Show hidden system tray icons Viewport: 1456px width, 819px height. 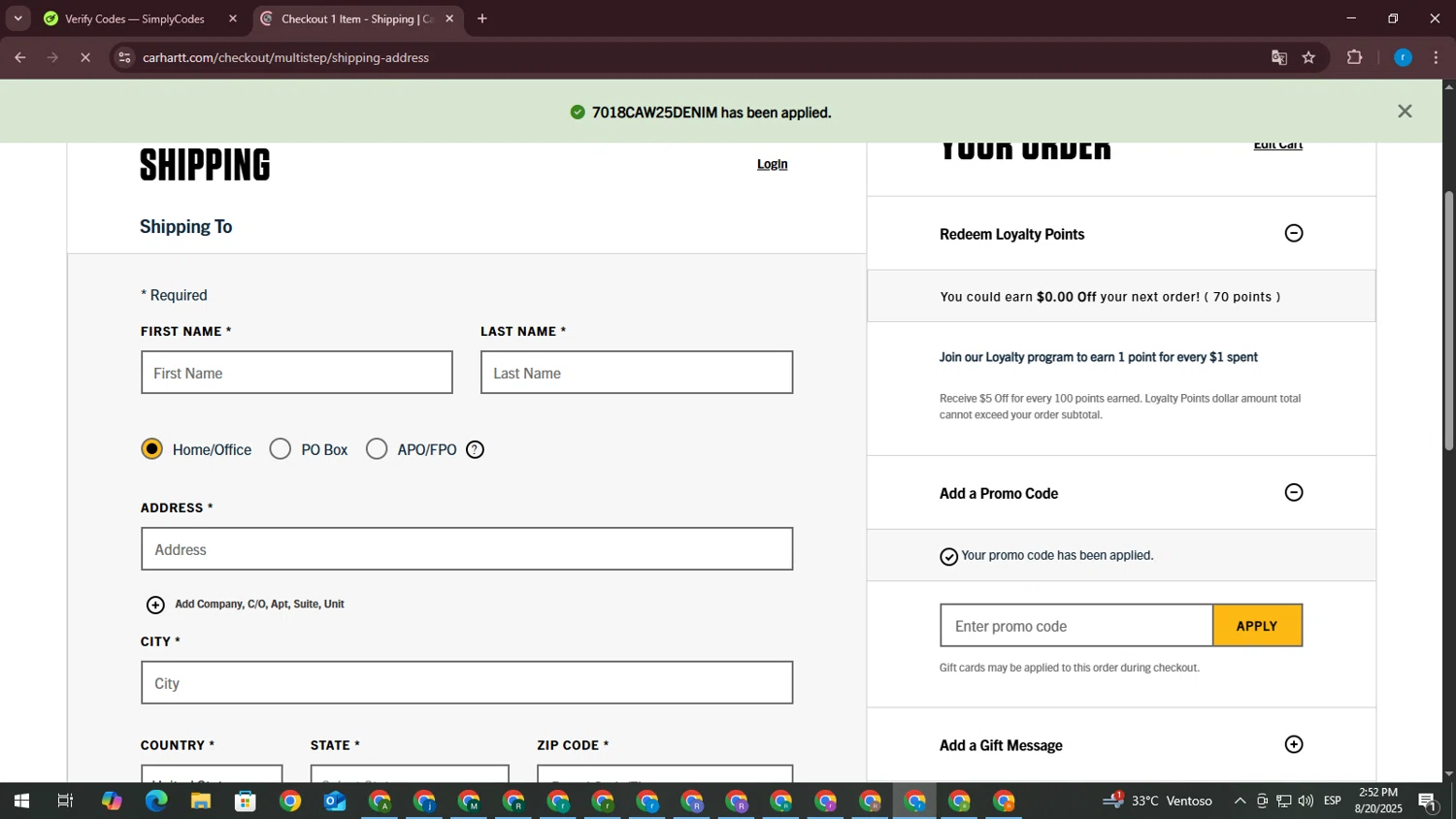click(x=1240, y=801)
